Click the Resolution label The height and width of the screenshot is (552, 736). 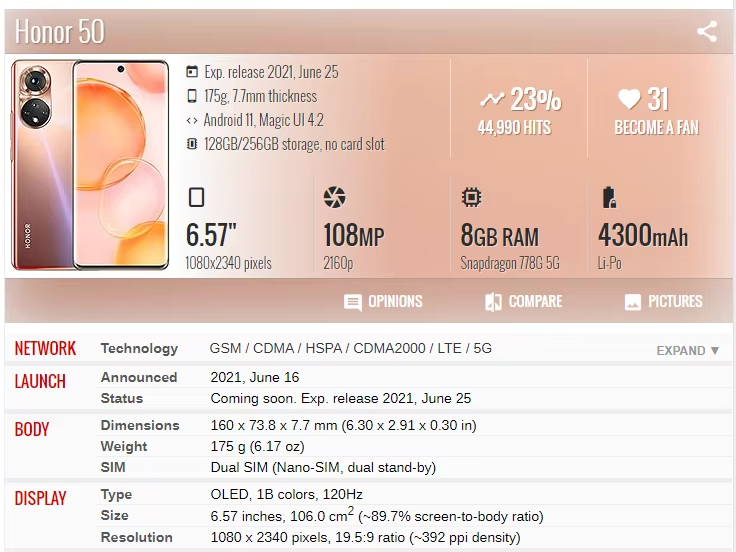pyautogui.click(x=137, y=537)
